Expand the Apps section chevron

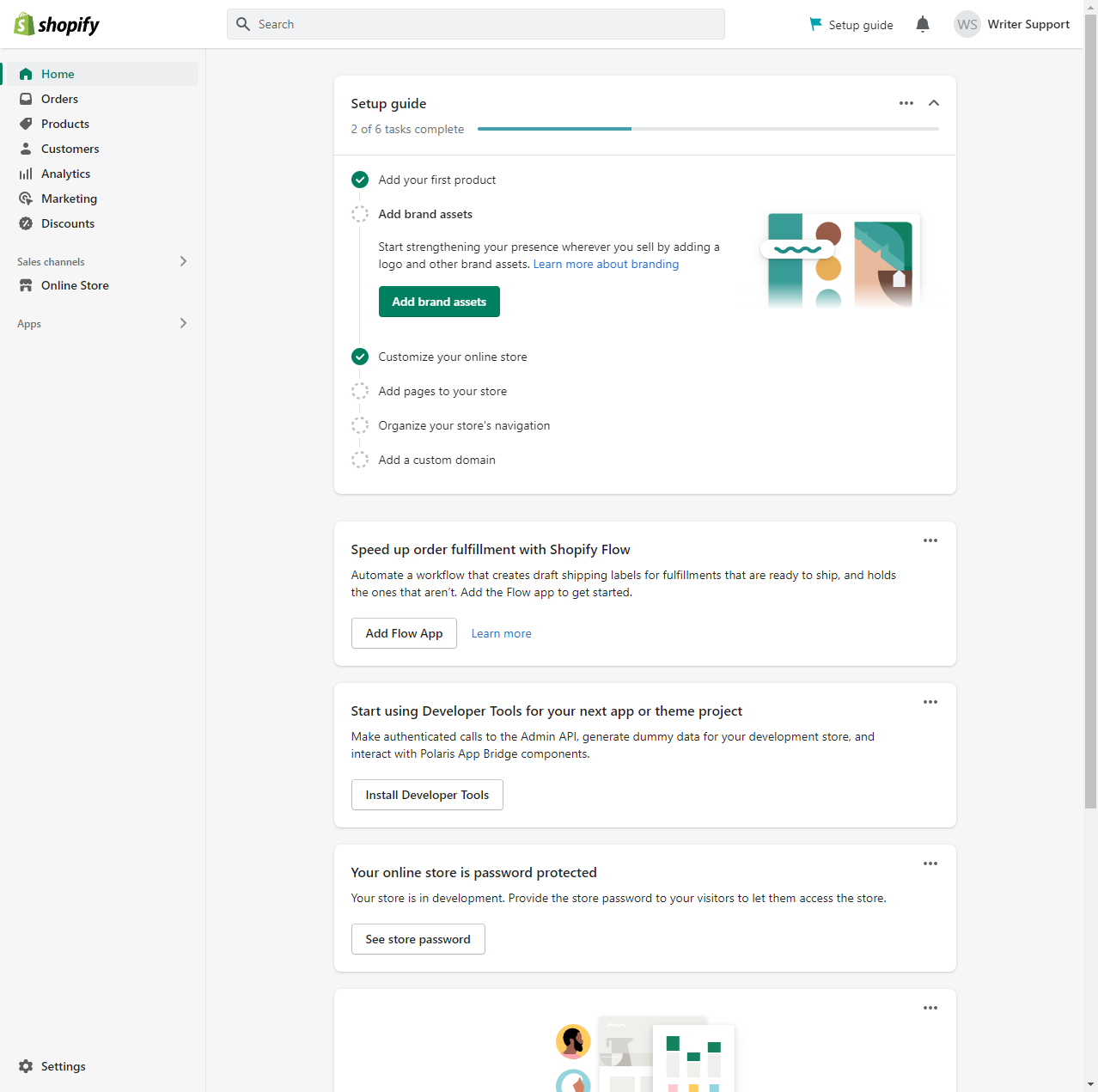pos(183,323)
